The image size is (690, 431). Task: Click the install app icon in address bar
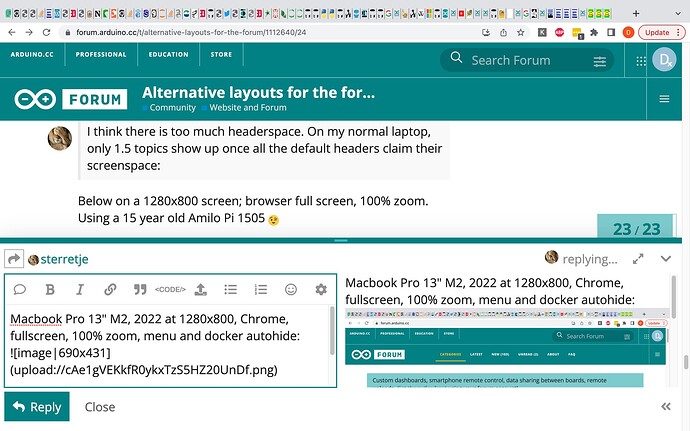[x=486, y=32]
